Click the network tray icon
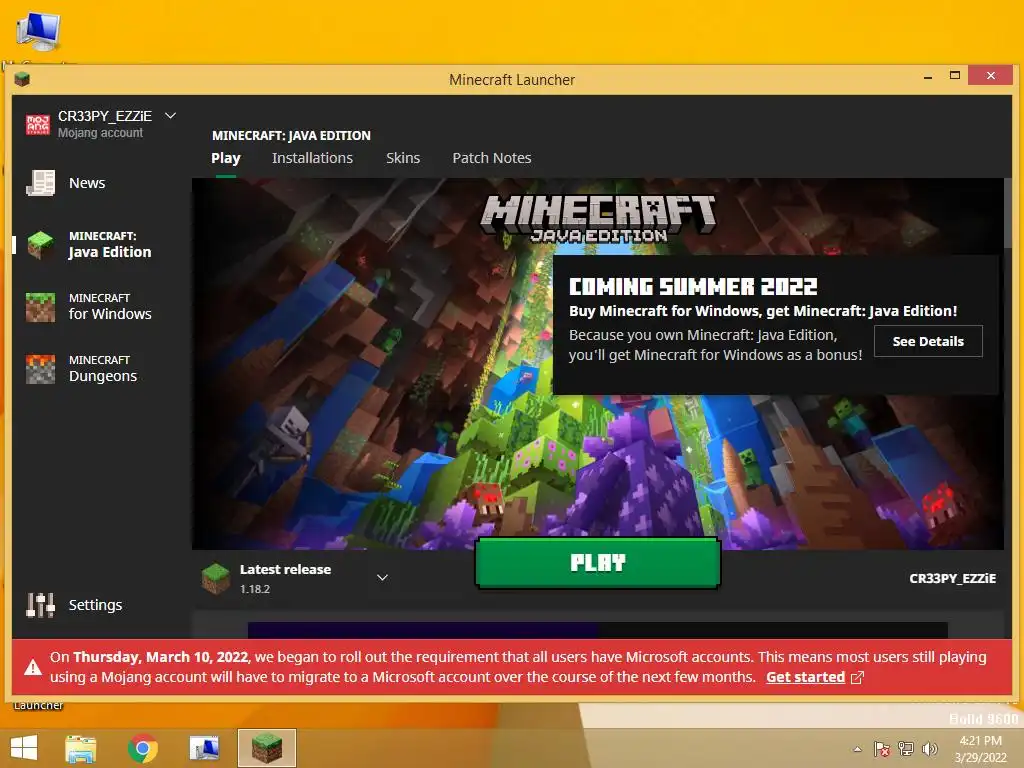Screen dimensions: 1024x768 point(906,749)
